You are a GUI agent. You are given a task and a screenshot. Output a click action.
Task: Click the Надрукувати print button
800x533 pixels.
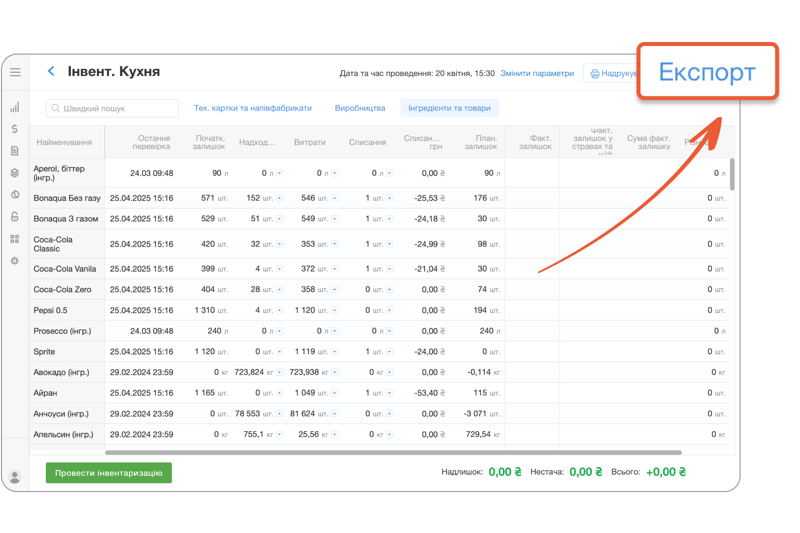611,73
